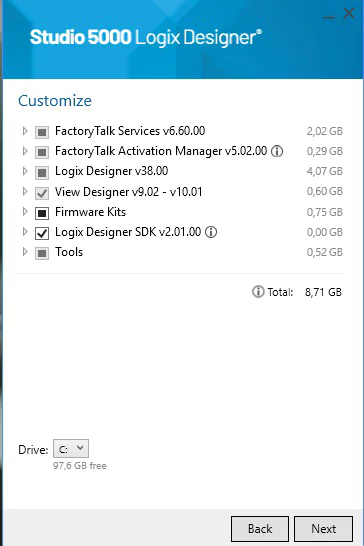This screenshot has height=546, width=364.
Task: Click the 4,07 GB size value
Action: 325,171
